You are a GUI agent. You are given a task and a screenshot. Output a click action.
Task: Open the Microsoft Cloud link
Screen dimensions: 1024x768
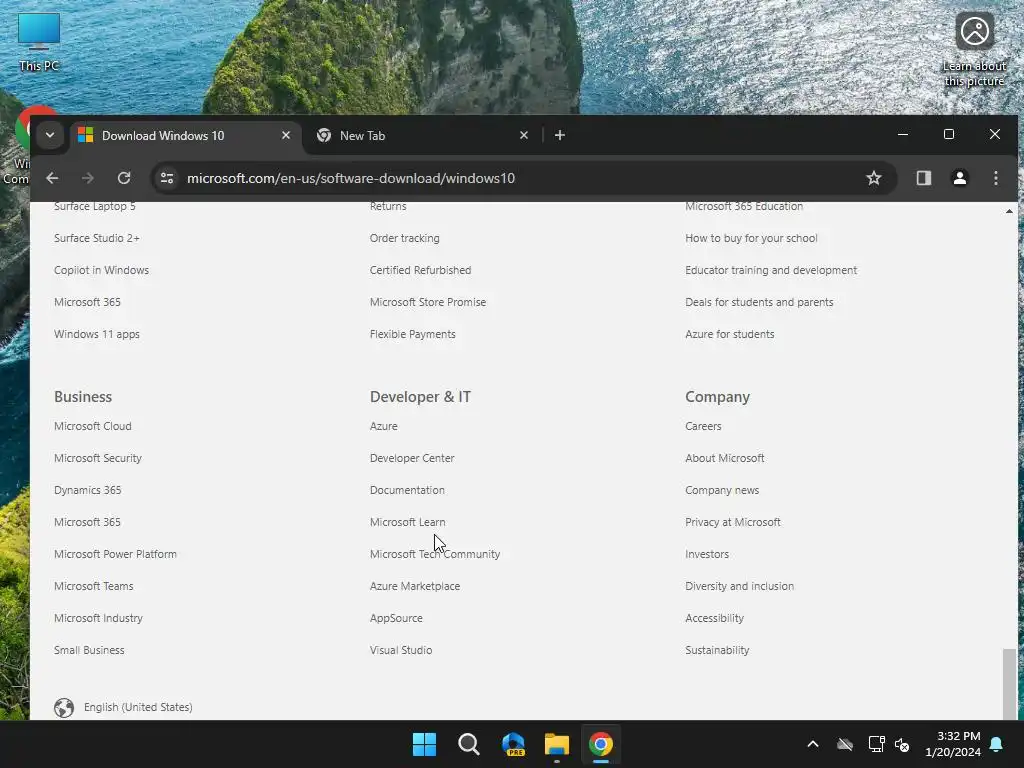pyautogui.click(x=93, y=426)
